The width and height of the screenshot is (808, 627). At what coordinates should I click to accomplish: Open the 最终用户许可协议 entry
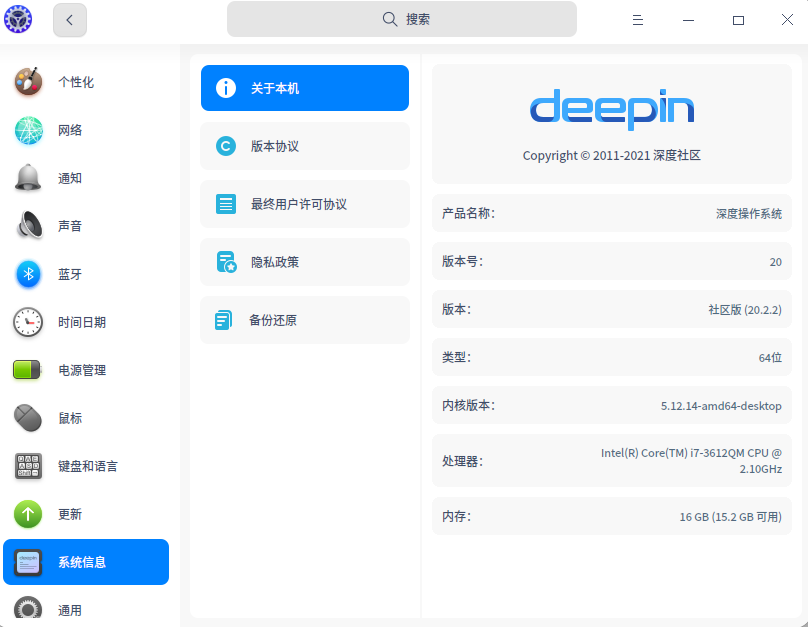305,204
